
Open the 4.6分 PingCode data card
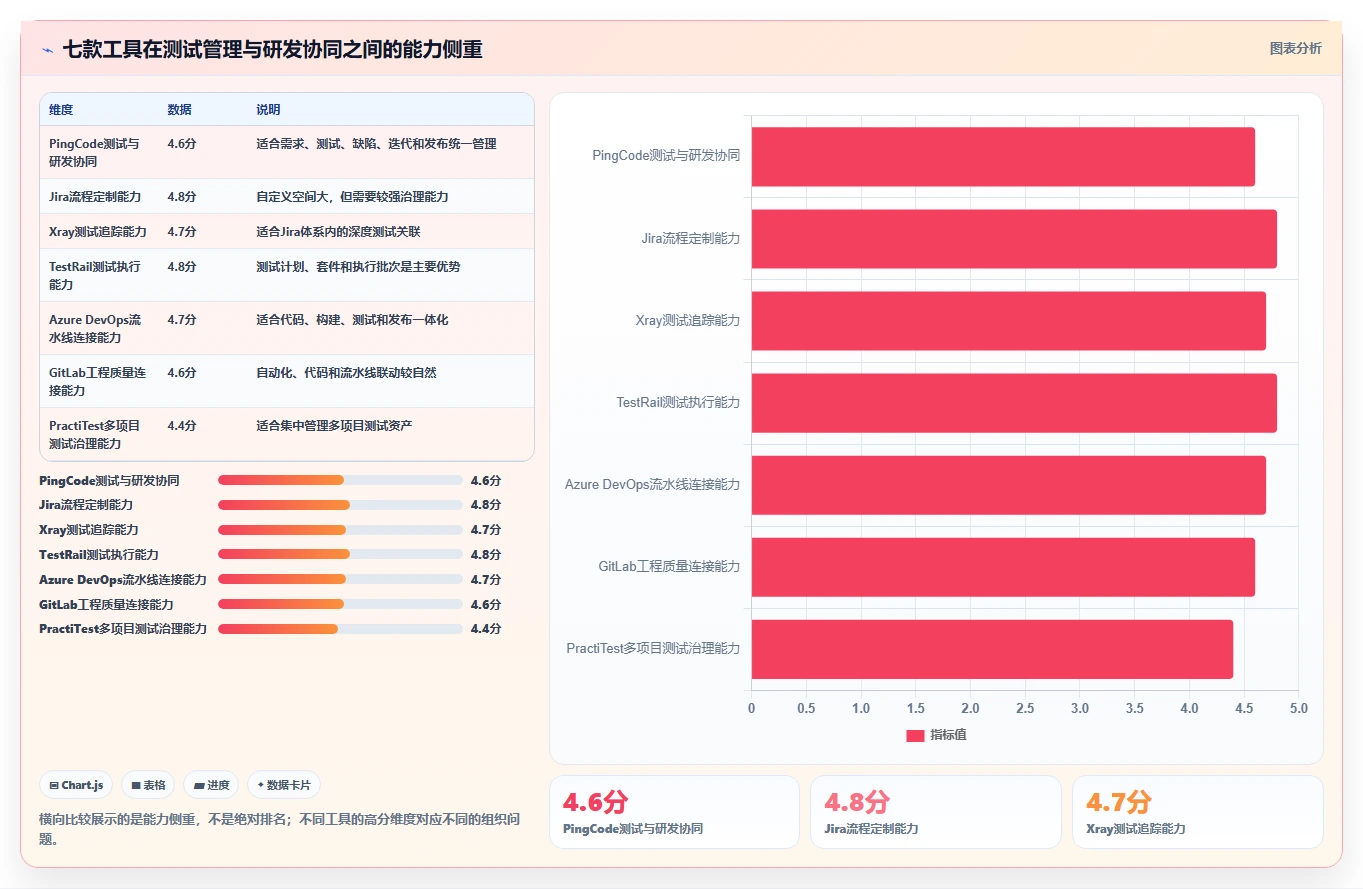tap(674, 812)
